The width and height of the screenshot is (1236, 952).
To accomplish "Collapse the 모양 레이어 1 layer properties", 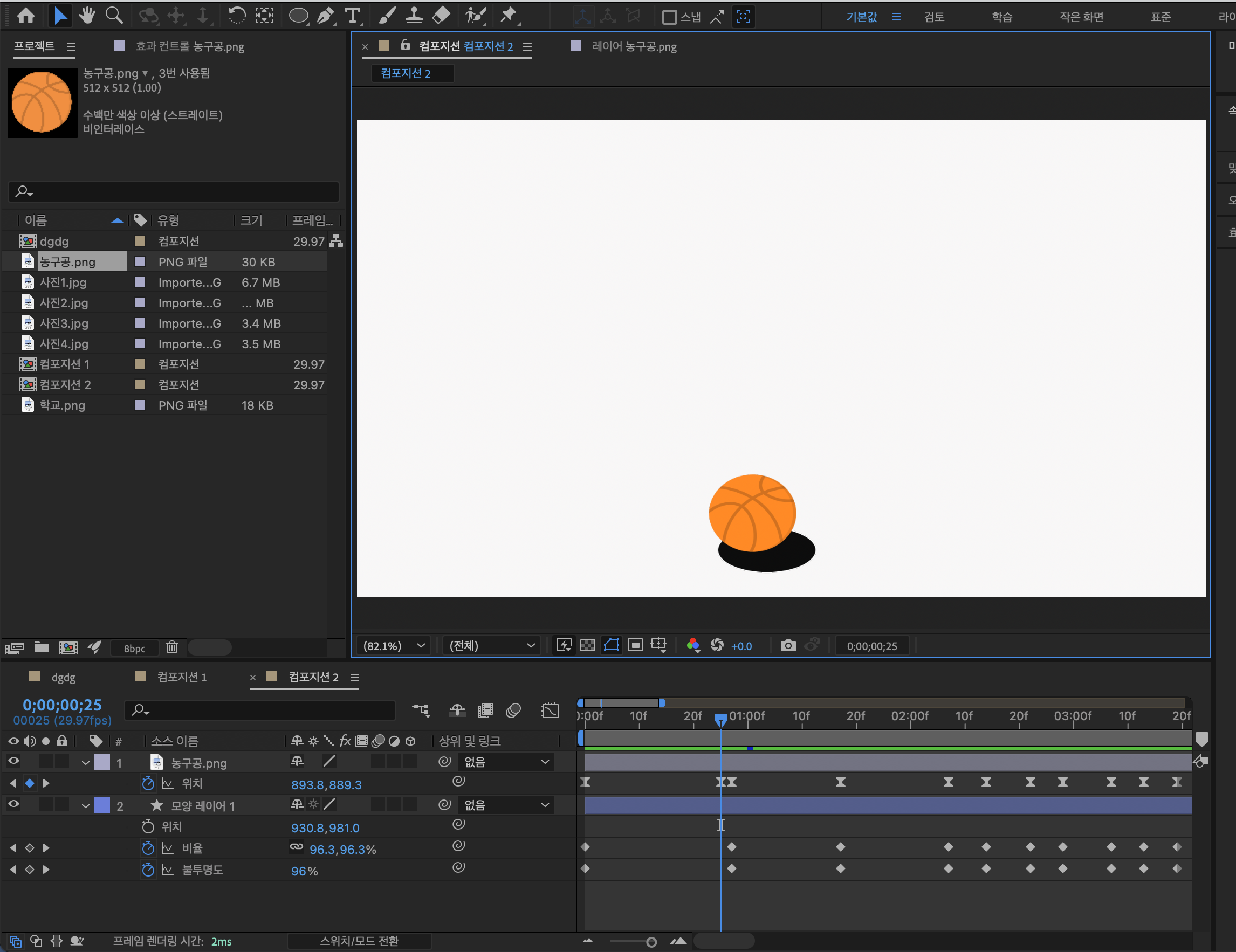I will [85, 805].
